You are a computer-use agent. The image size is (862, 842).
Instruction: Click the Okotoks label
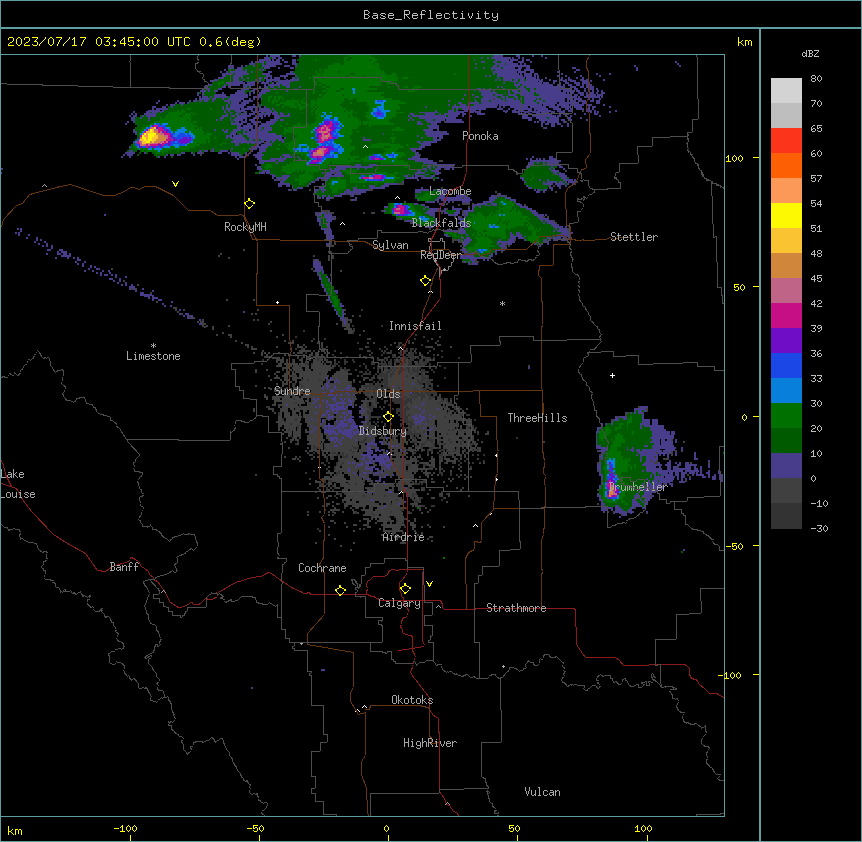click(x=412, y=700)
